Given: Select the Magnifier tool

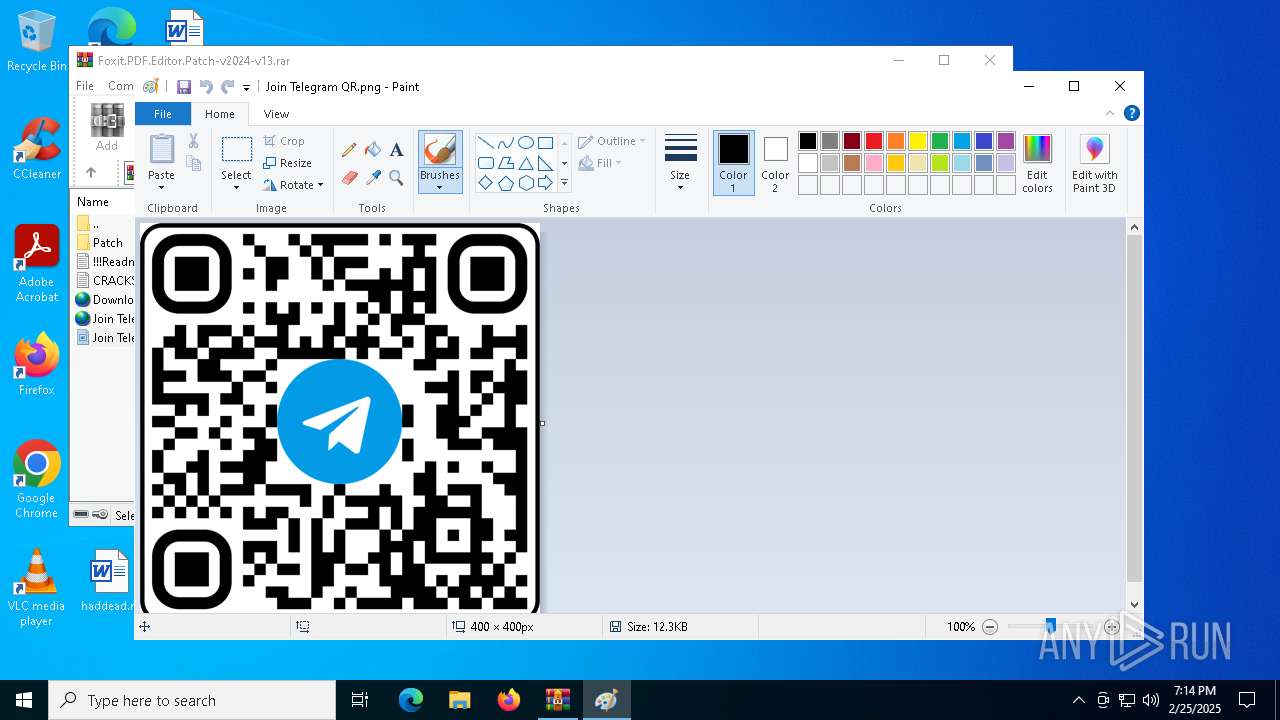Looking at the screenshot, I should coord(396,178).
